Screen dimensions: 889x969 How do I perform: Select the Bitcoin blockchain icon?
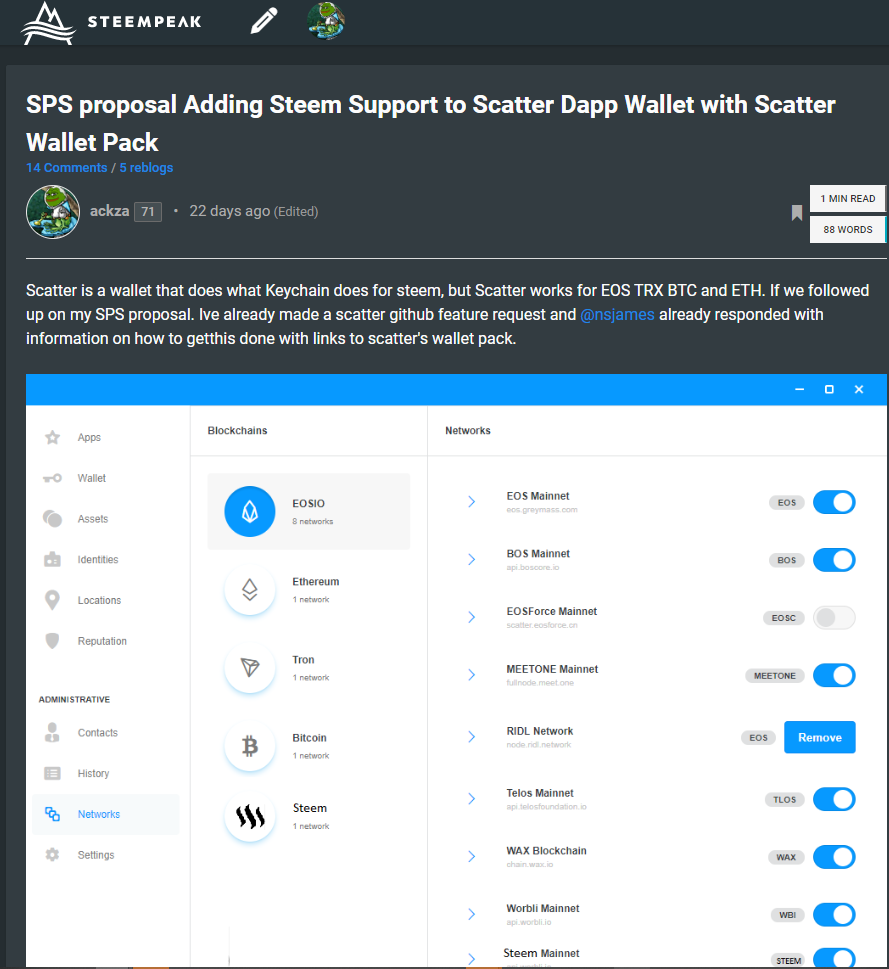click(250, 746)
